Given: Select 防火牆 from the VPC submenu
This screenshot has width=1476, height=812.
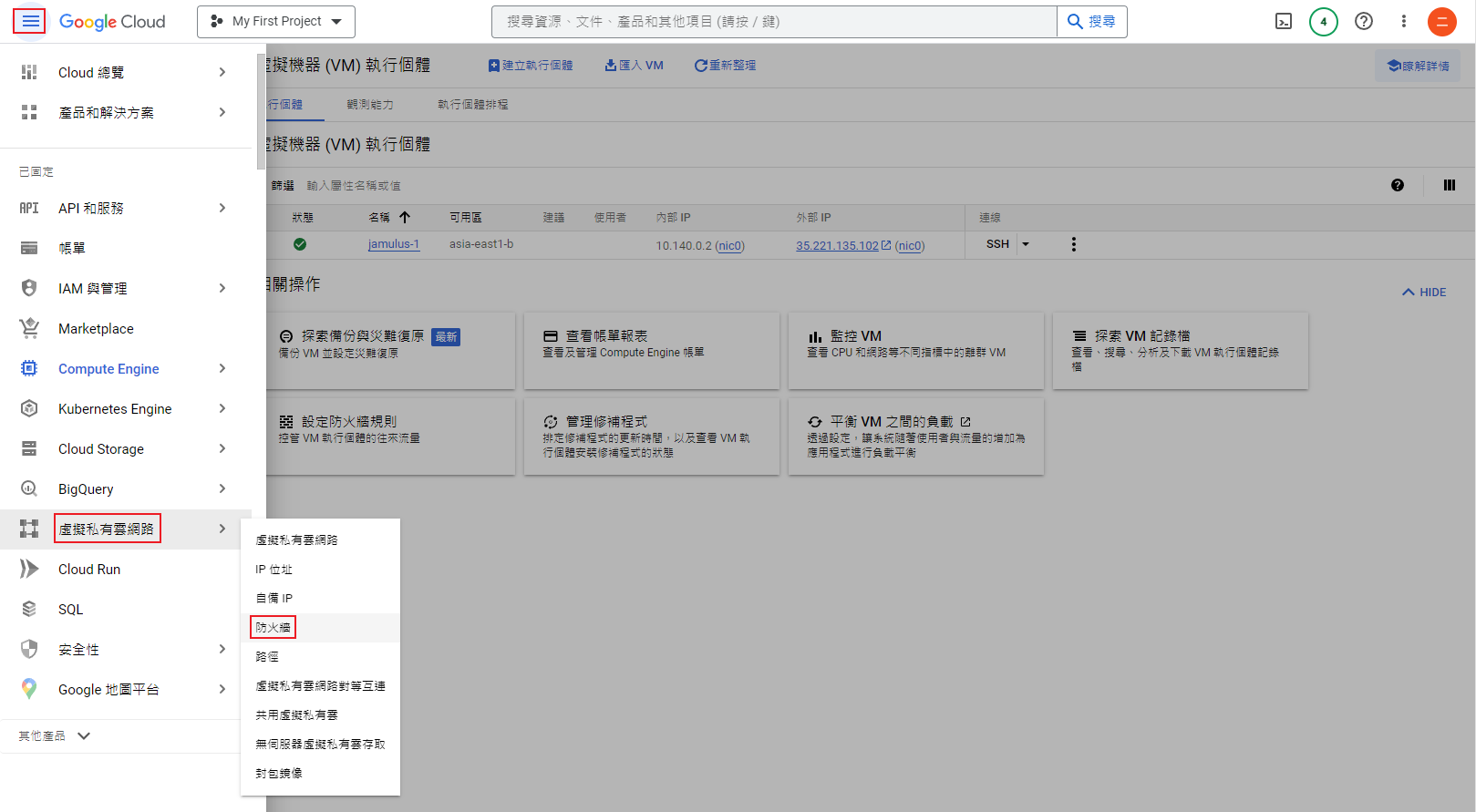Looking at the screenshot, I should (x=273, y=627).
